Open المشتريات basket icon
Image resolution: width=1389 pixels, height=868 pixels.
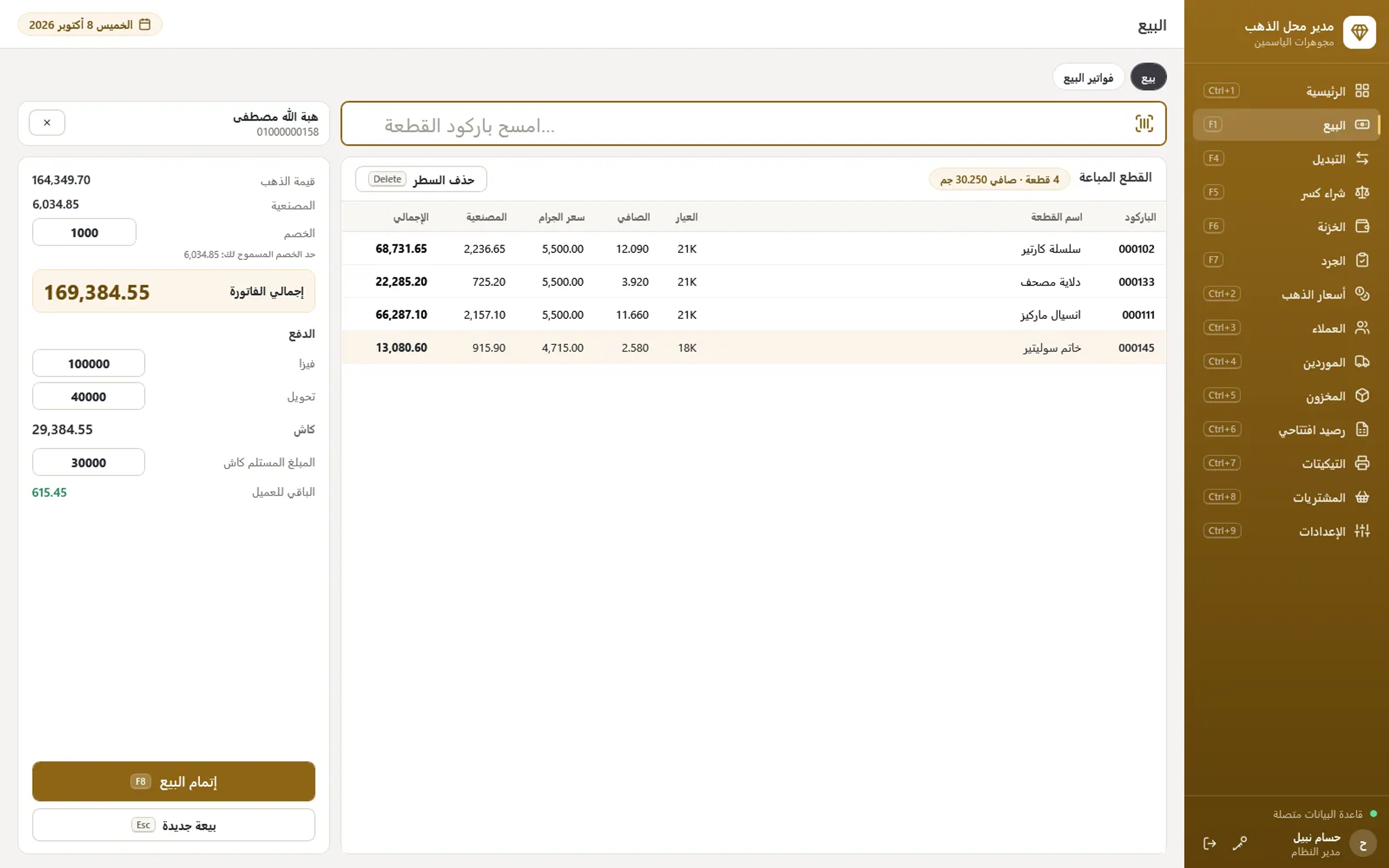[1362, 497]
